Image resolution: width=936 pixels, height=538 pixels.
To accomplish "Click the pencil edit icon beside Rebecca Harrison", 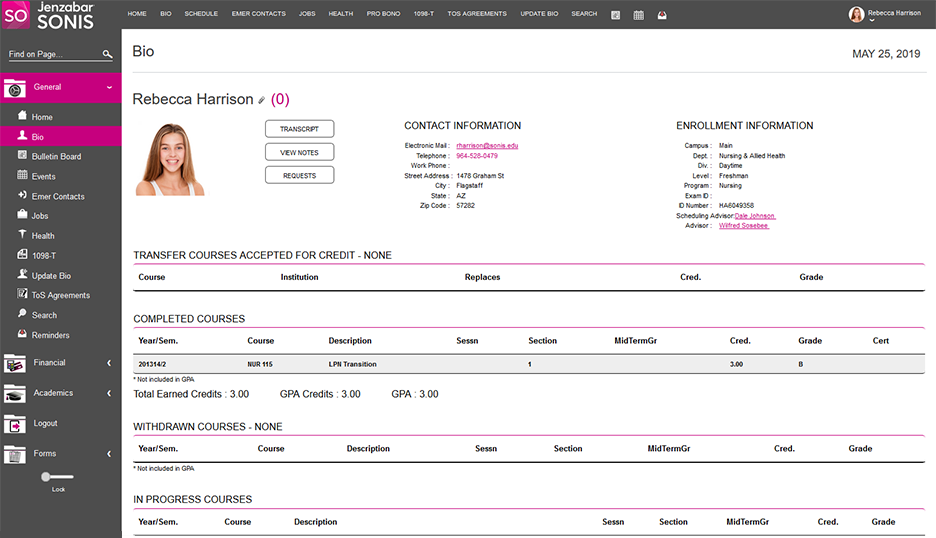I will [x=262, y=100].
